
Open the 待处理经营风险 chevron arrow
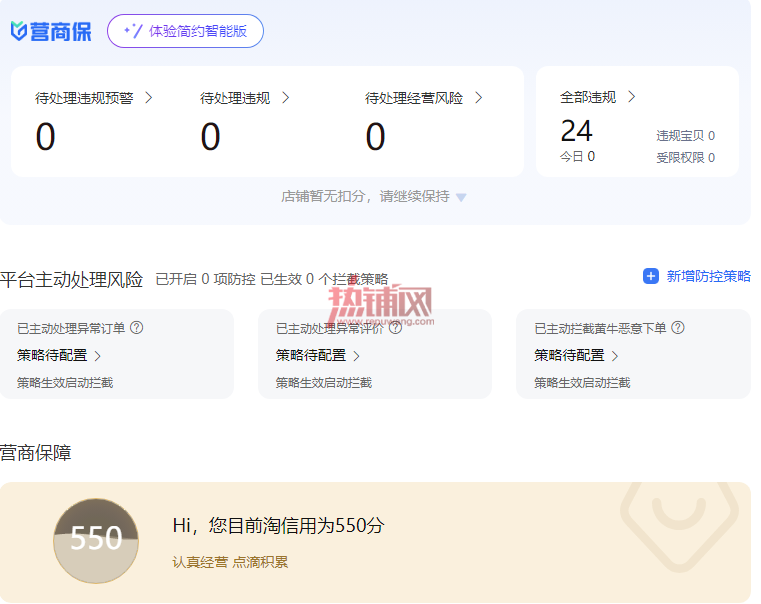pyautogui.click(x=479, y=98)
